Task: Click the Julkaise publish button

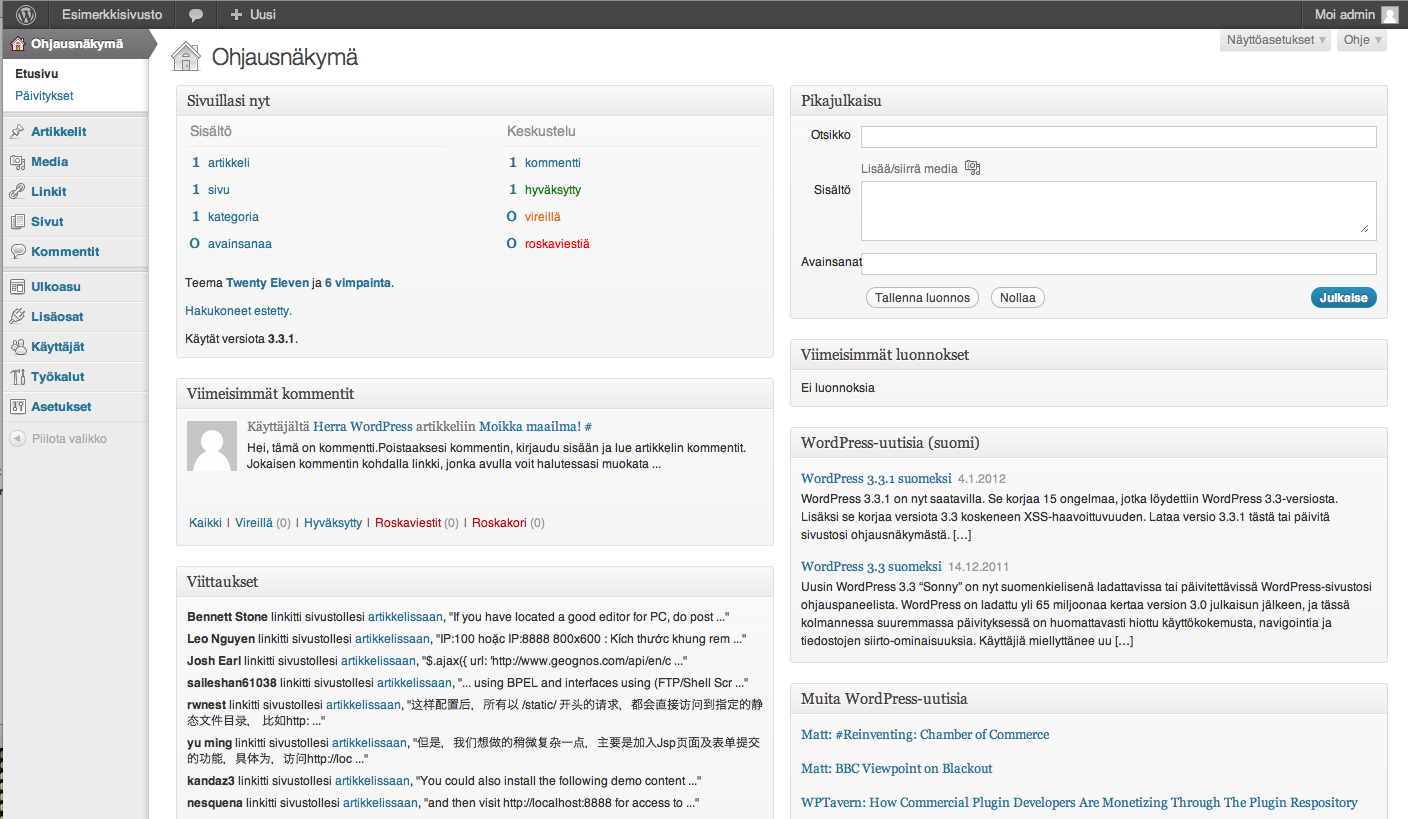Action: pyautogui.click(x=1343, y=297)
